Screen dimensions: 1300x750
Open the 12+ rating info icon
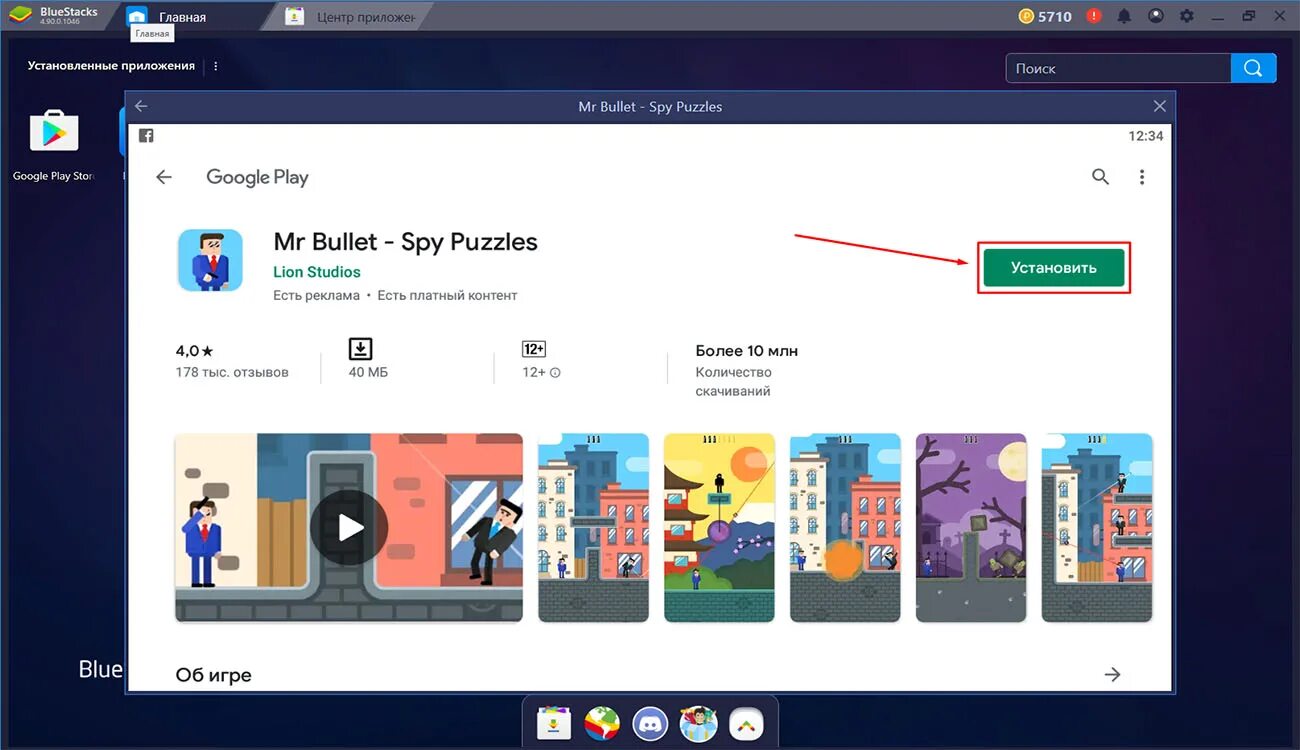point(555,373)
